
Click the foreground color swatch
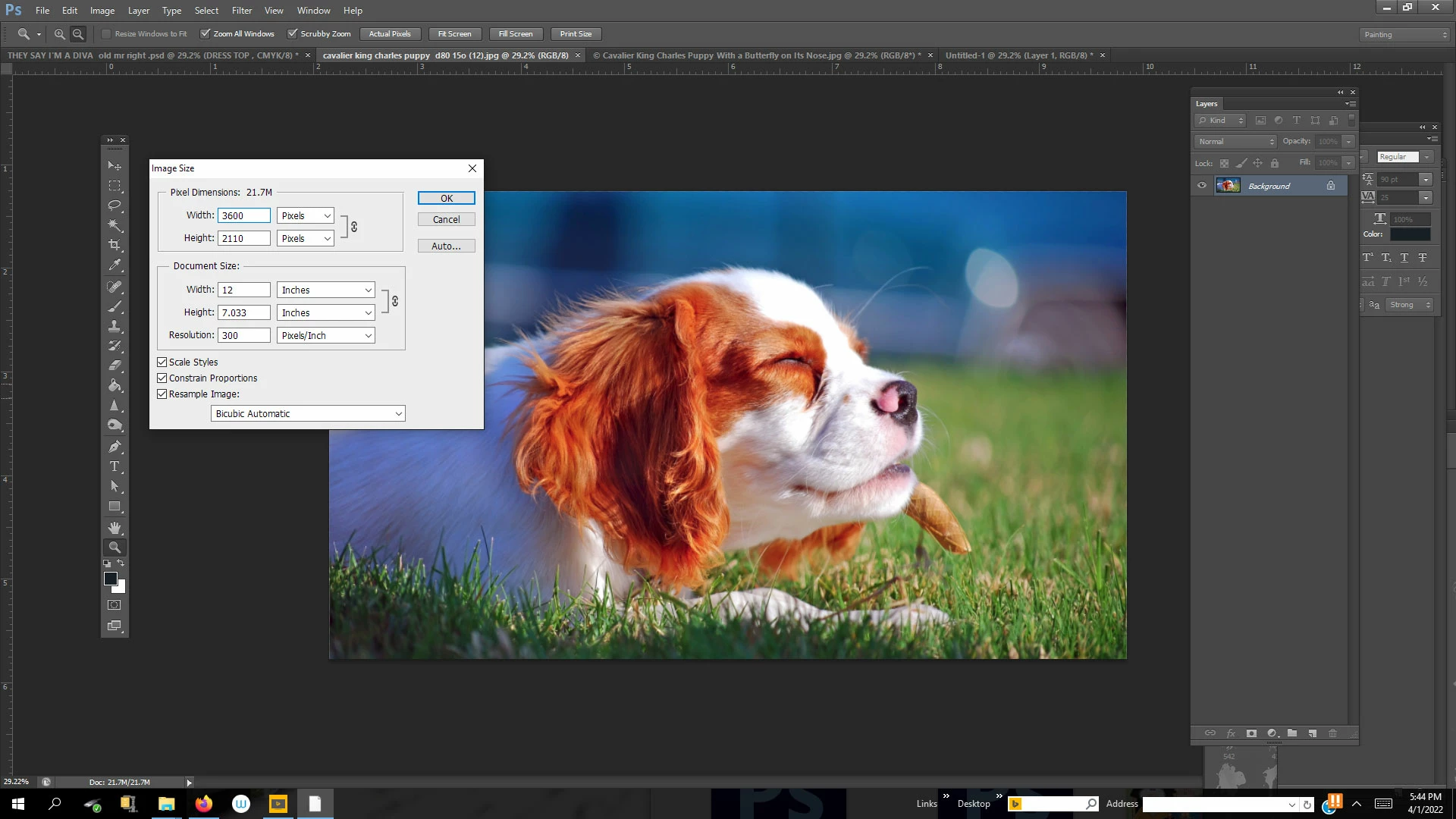[x=110, y=579]
